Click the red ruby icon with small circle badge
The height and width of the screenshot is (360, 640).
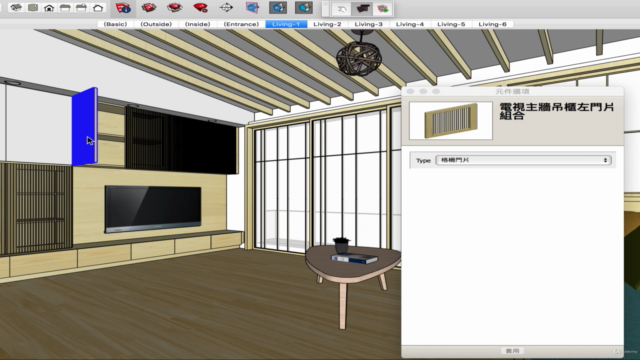pos(200,7)
